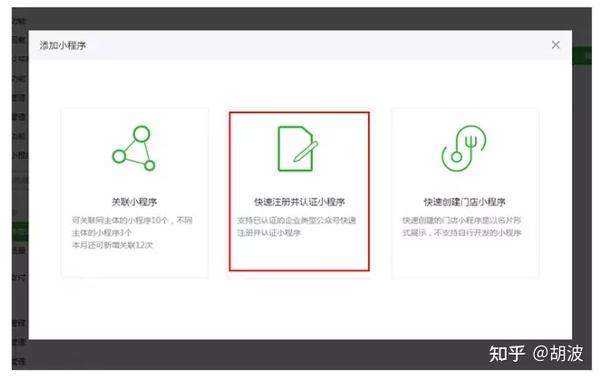
Task: Choose 快速创建门店小程序 option title
Action: [465, 202]
